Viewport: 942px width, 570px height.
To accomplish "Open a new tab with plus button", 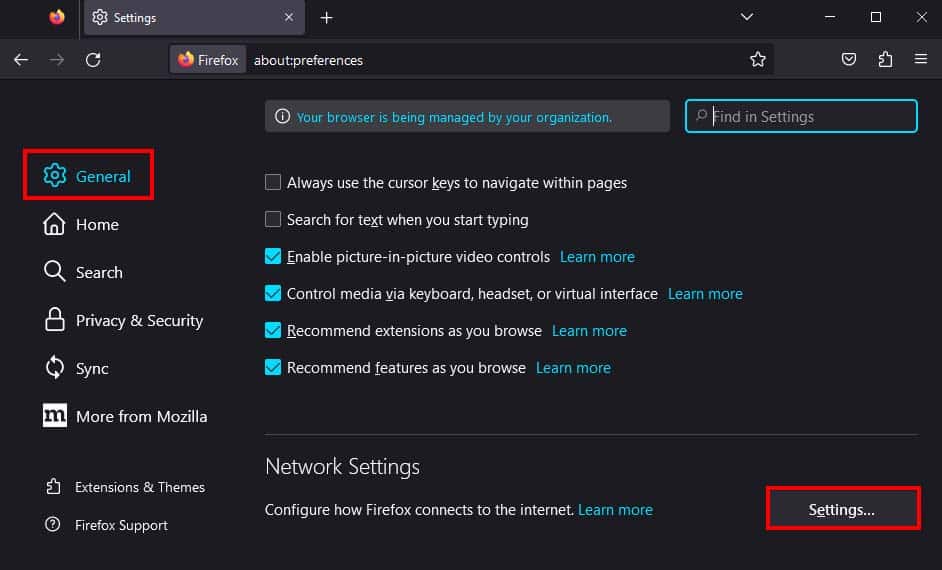I will click(x=326, y=18).
